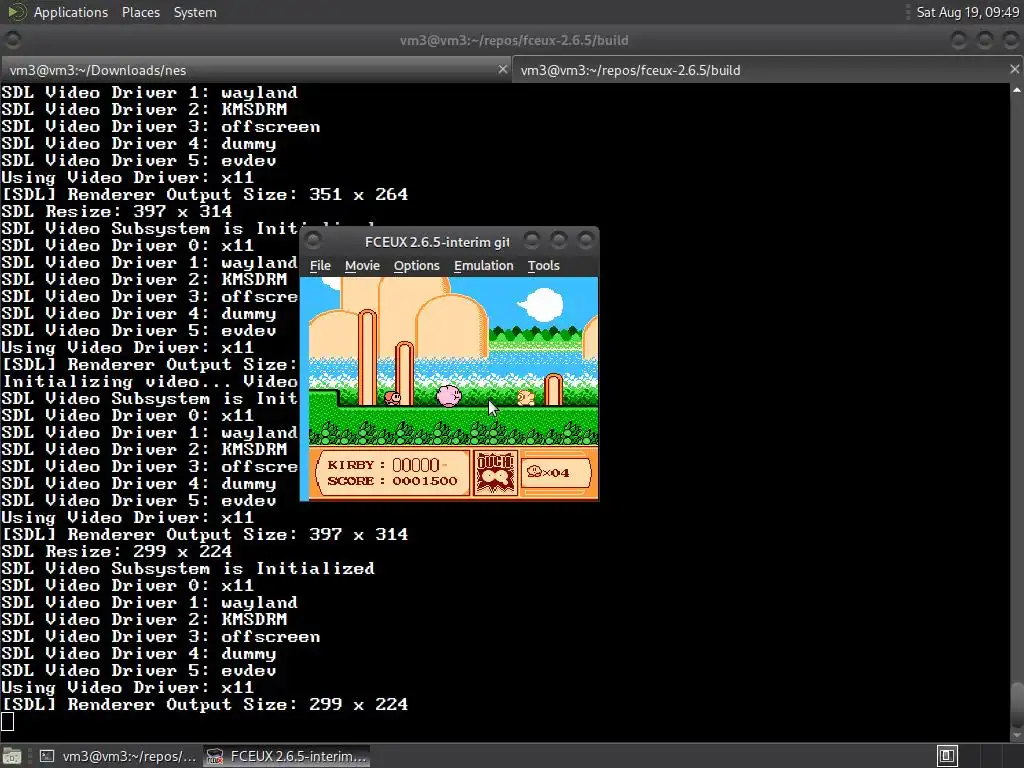Screen dimensions: 1024x768
Task: Click the terminal window menu icon in title bar
Action: coord(13,40)
